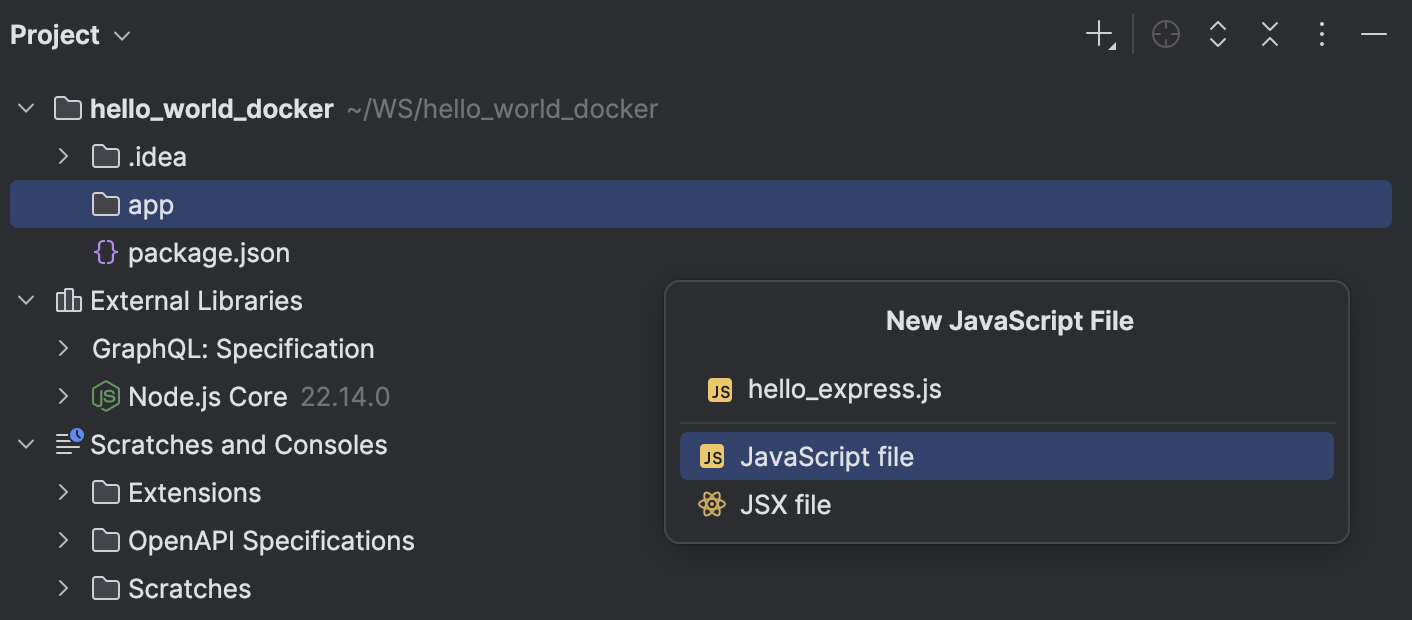
Task: Expand GraphQL: Specification library
Action: click(63, 349)
